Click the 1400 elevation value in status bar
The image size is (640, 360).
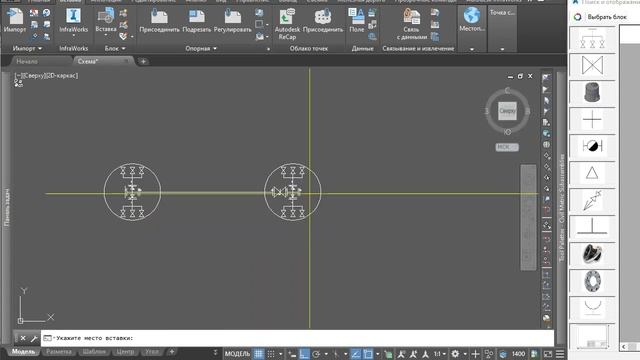[x=518, y=353]
